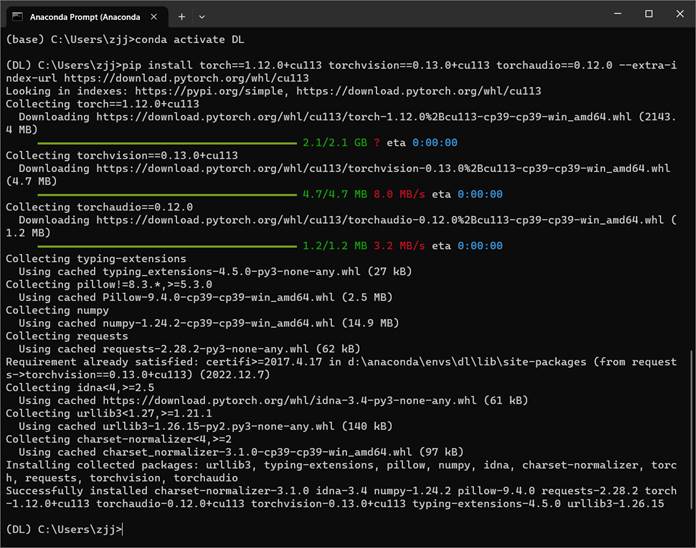This screenshot has width=696, height=548.
Task: Close the Anaconda Prompt tab
Action: pyautogui.click(x=154, y=17)
